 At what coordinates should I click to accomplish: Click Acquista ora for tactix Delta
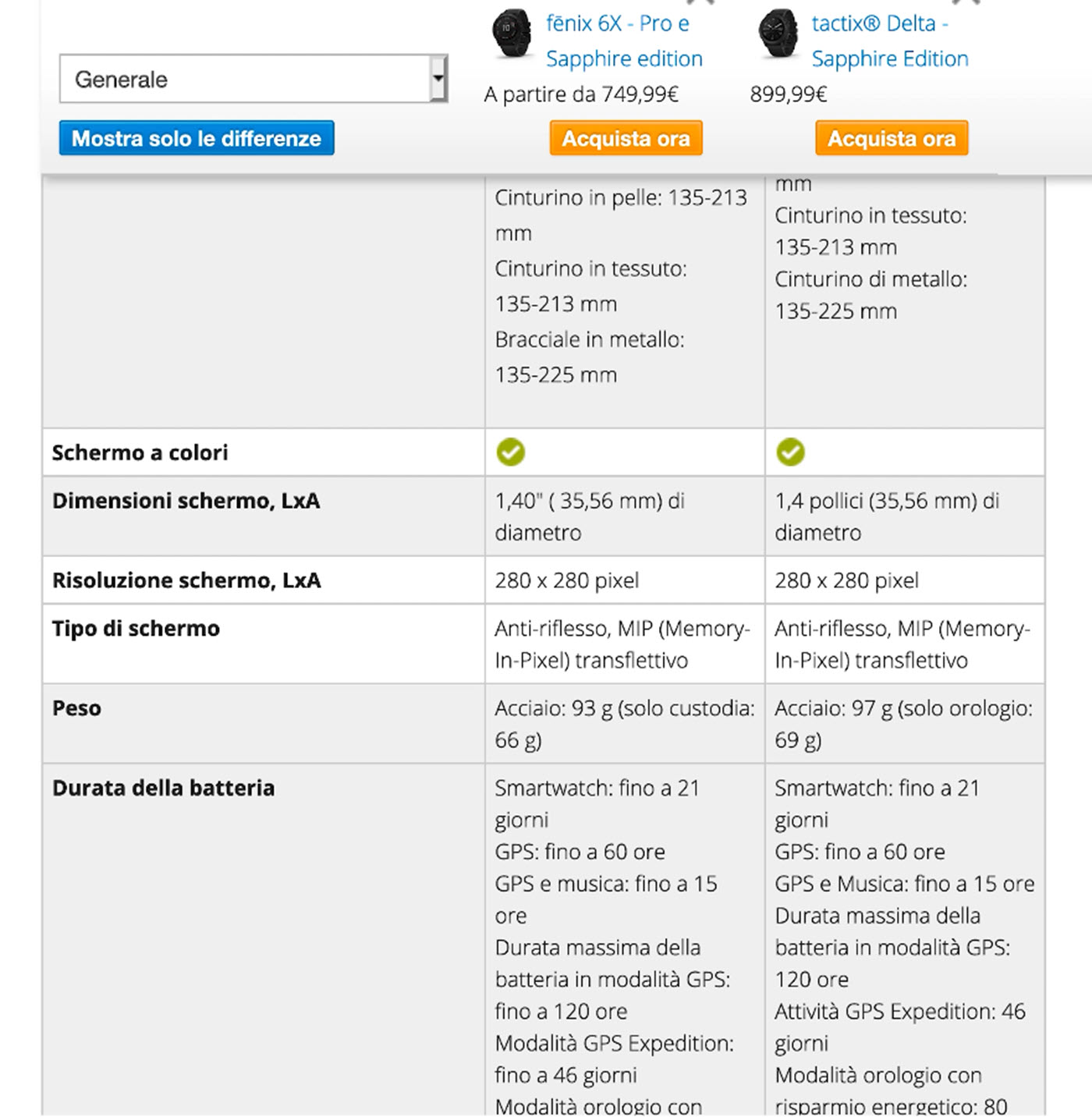[x=892, y=138]
